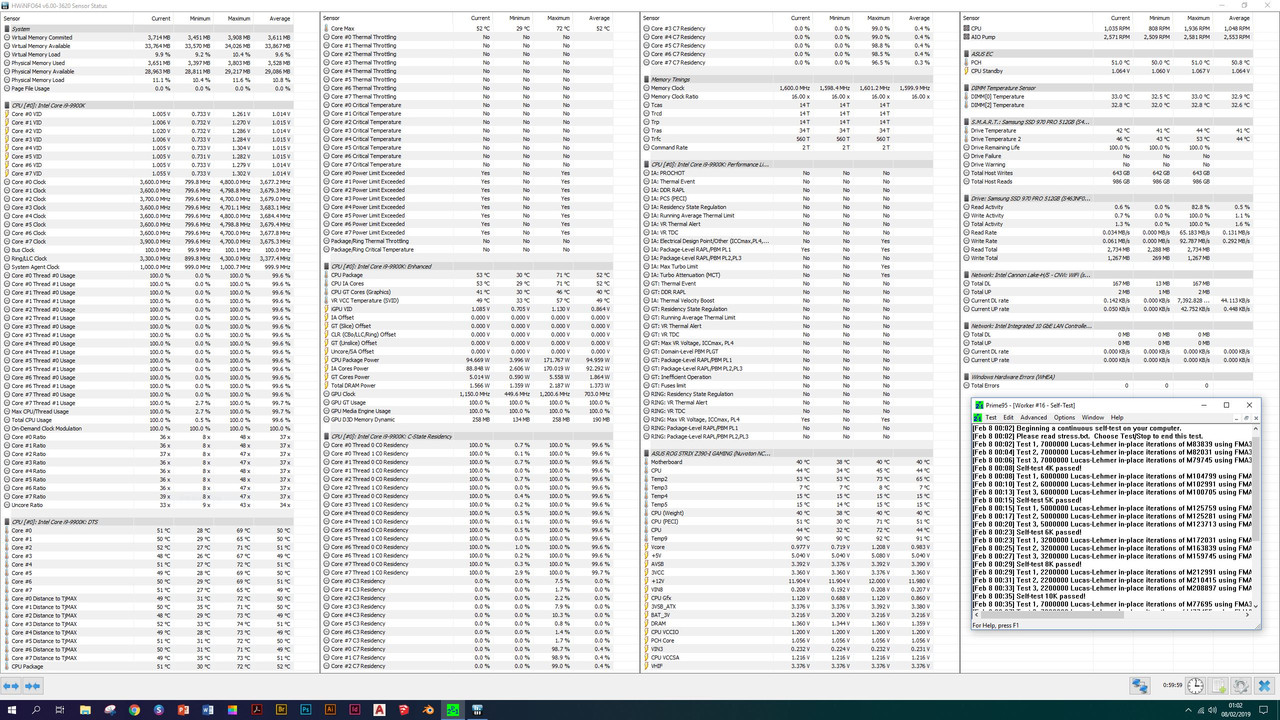Click the Prime95 scrollbar up arrow
1280x720 pixels.
click(1255, 428)
